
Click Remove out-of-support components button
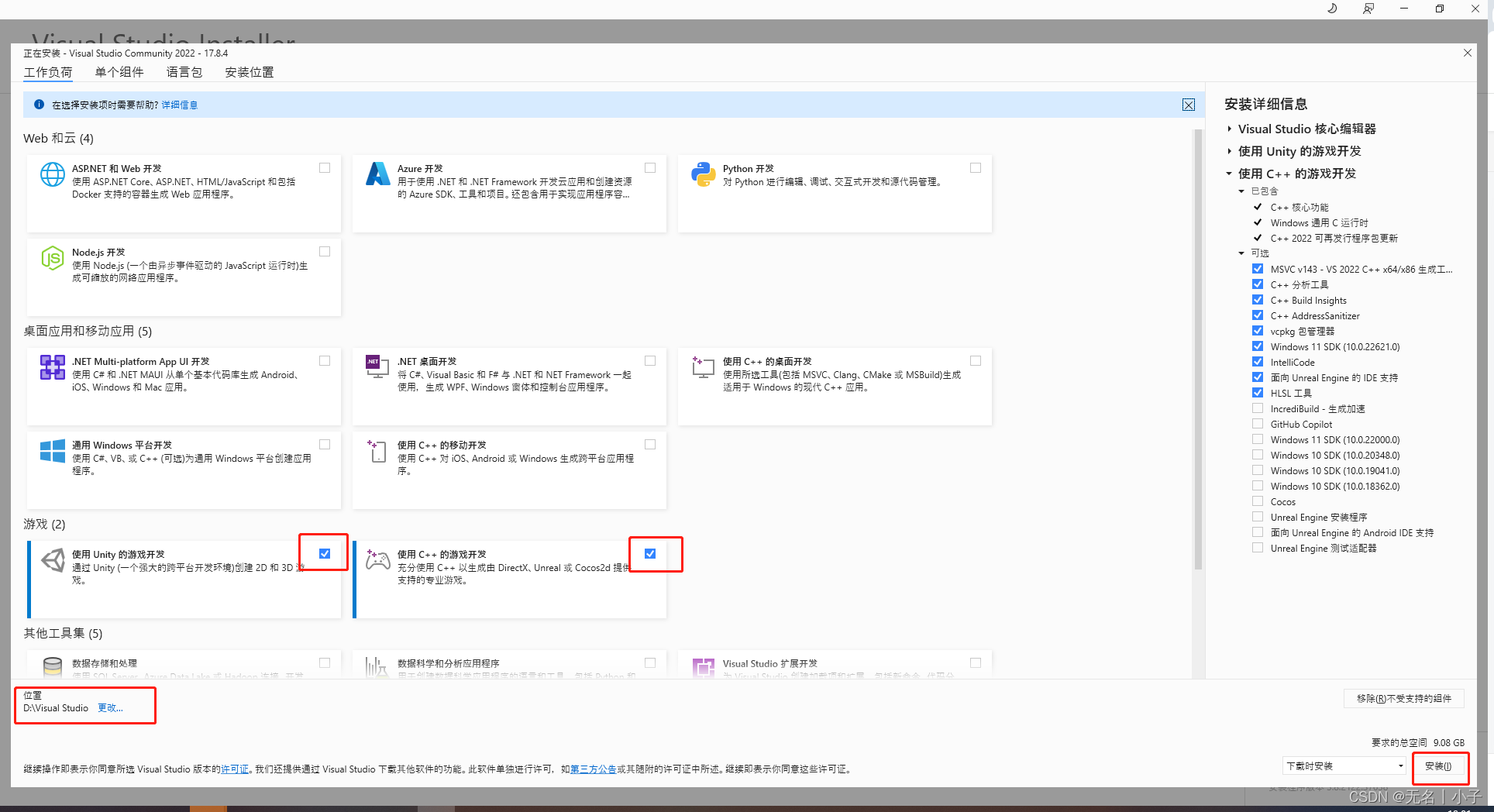tap(1404, 698)
